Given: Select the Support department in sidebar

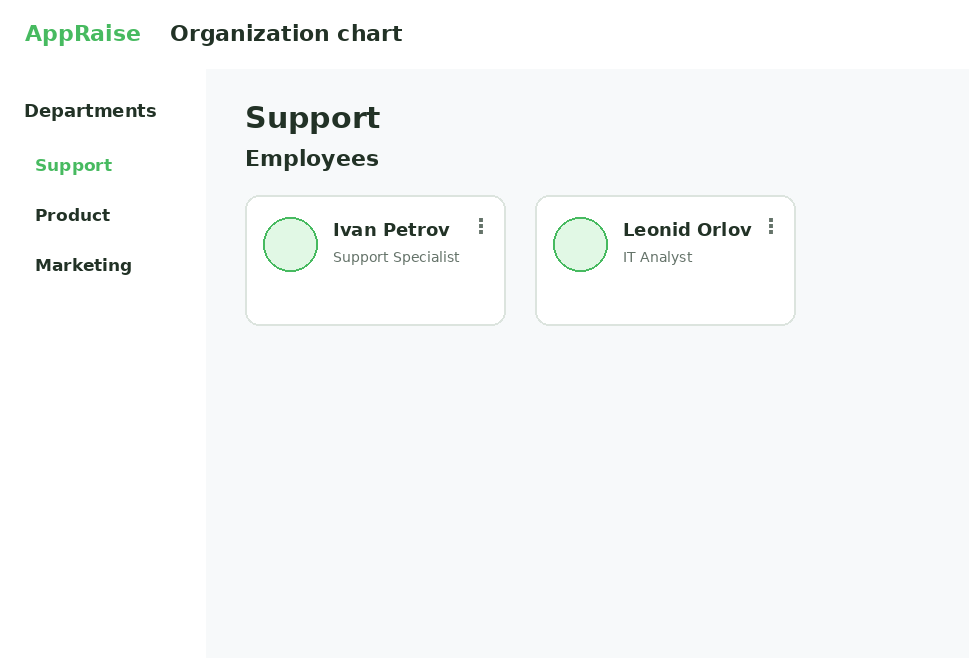Looking at the screenshot, I should (x=74, y=166).
